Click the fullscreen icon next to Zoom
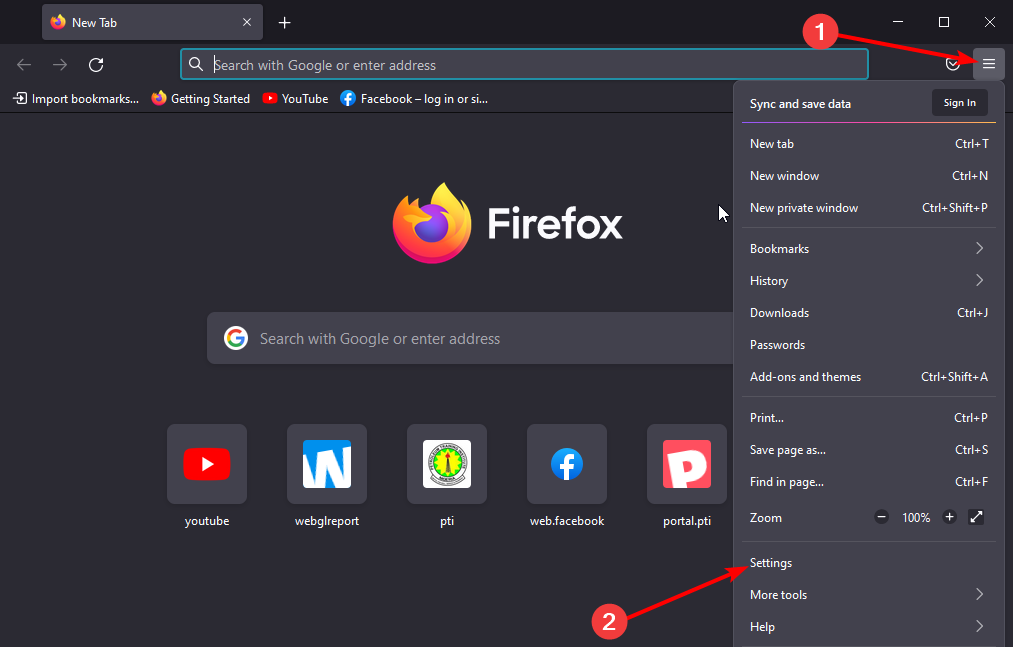1013x647 pixels. 976,517
